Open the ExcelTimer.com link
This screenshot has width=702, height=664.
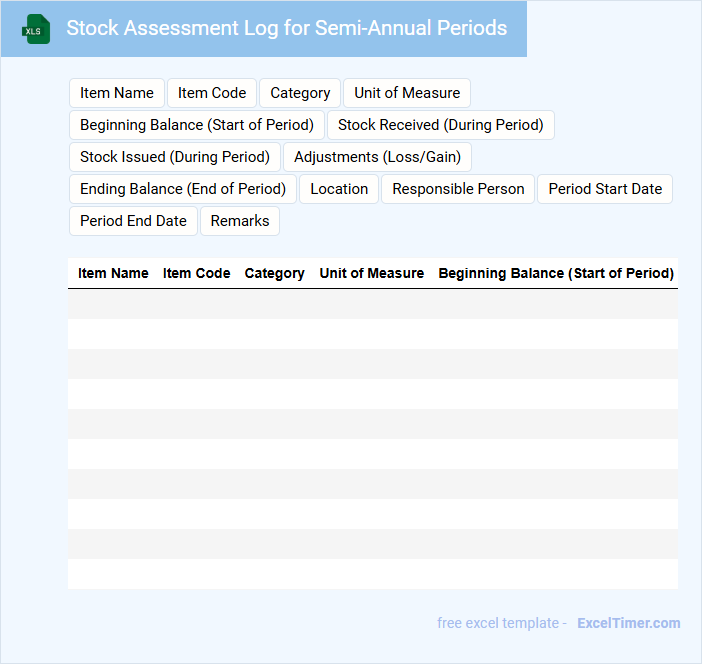click(x=628, y=623)
